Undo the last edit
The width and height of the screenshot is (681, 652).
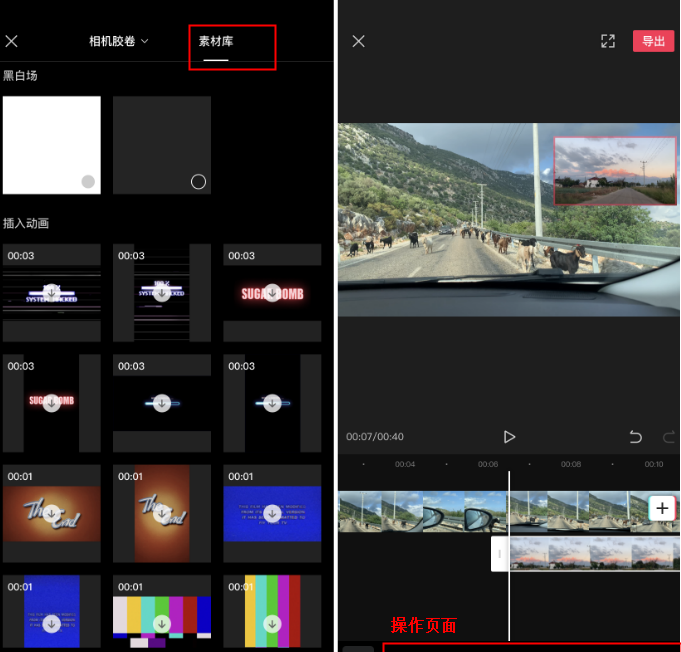pos(635,437)
